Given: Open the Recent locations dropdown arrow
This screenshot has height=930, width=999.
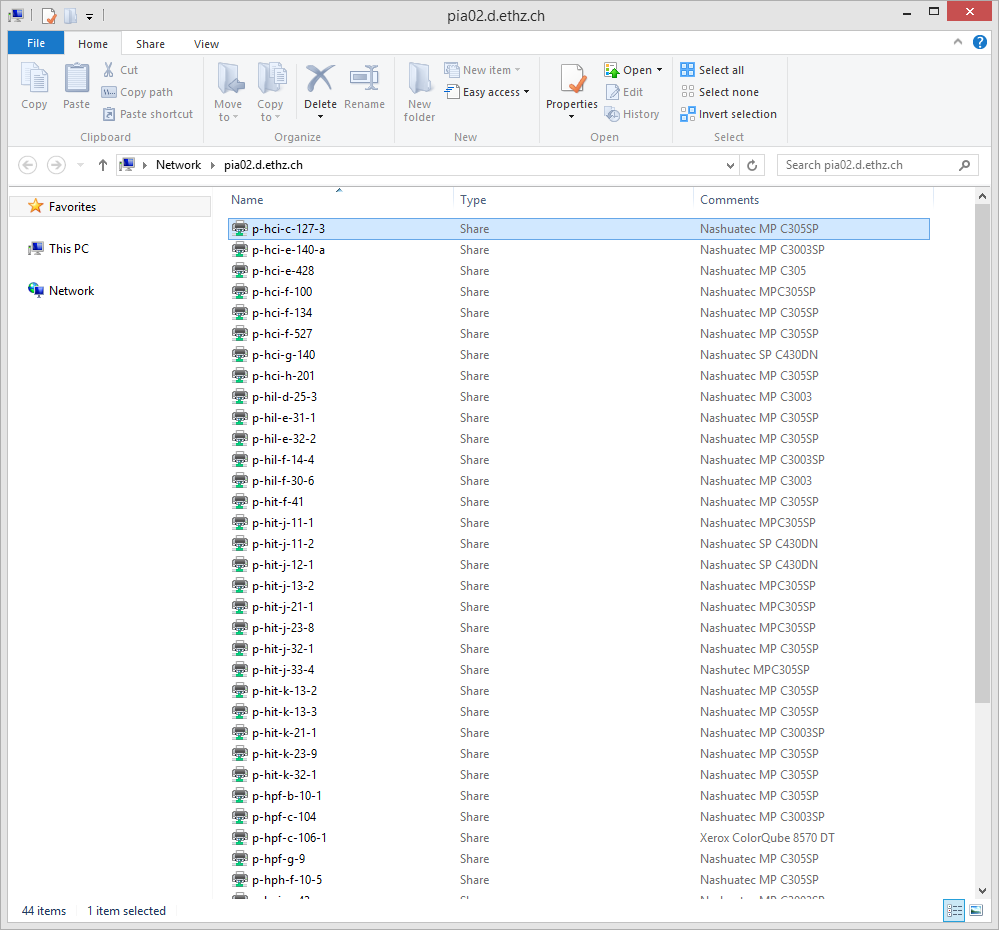Looking at the screenshot, I should tap(80, 165).
